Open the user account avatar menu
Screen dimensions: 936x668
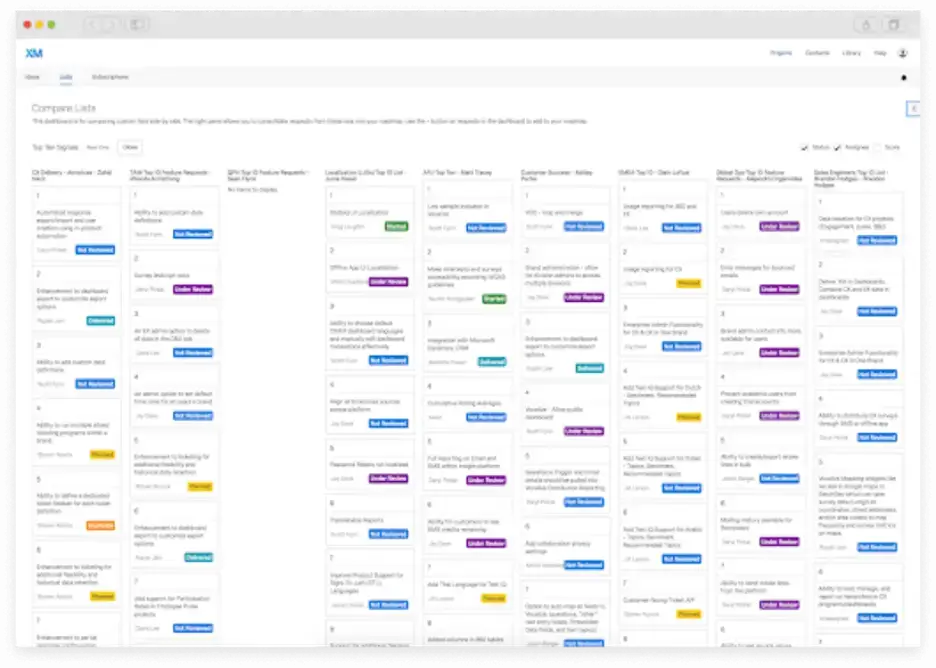(904, 53)
